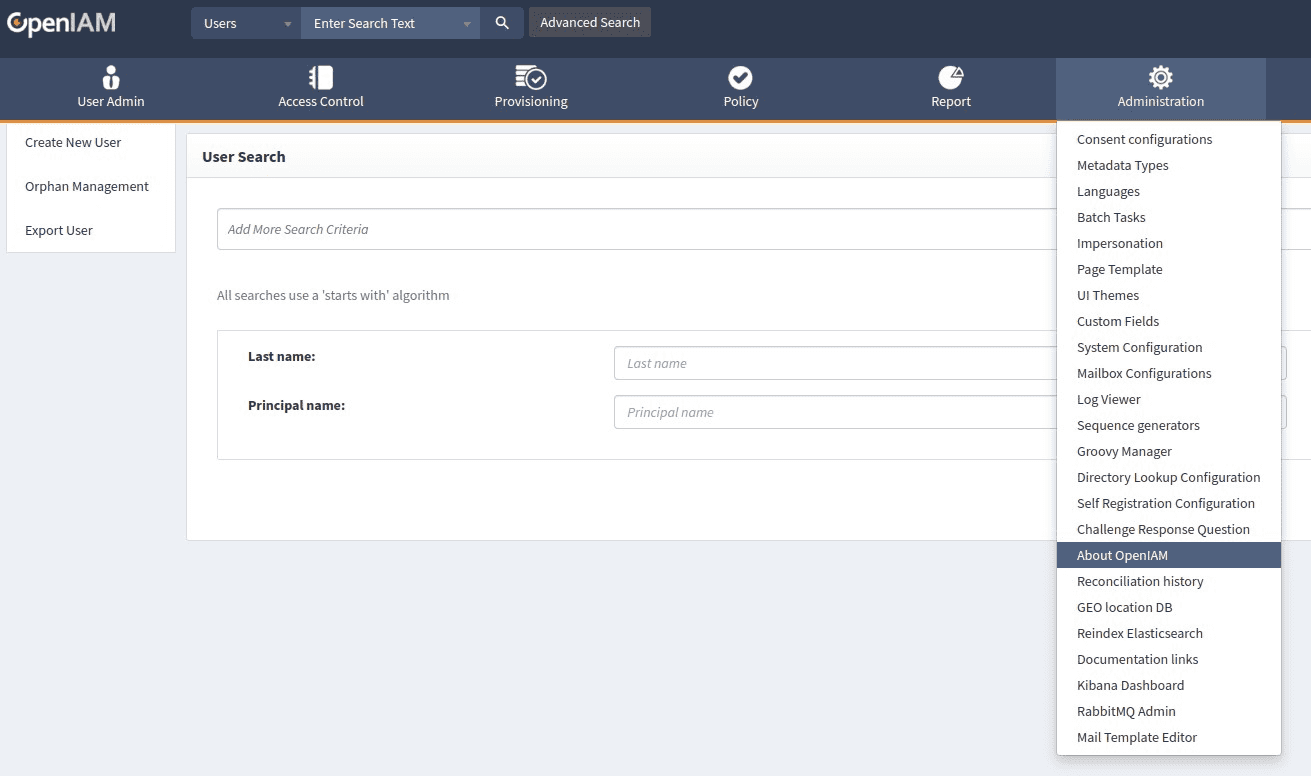The width and height of the screenshot is (1311, 776).
Task: Select the Provisioning checklist icon
Action: pos(531,78)
